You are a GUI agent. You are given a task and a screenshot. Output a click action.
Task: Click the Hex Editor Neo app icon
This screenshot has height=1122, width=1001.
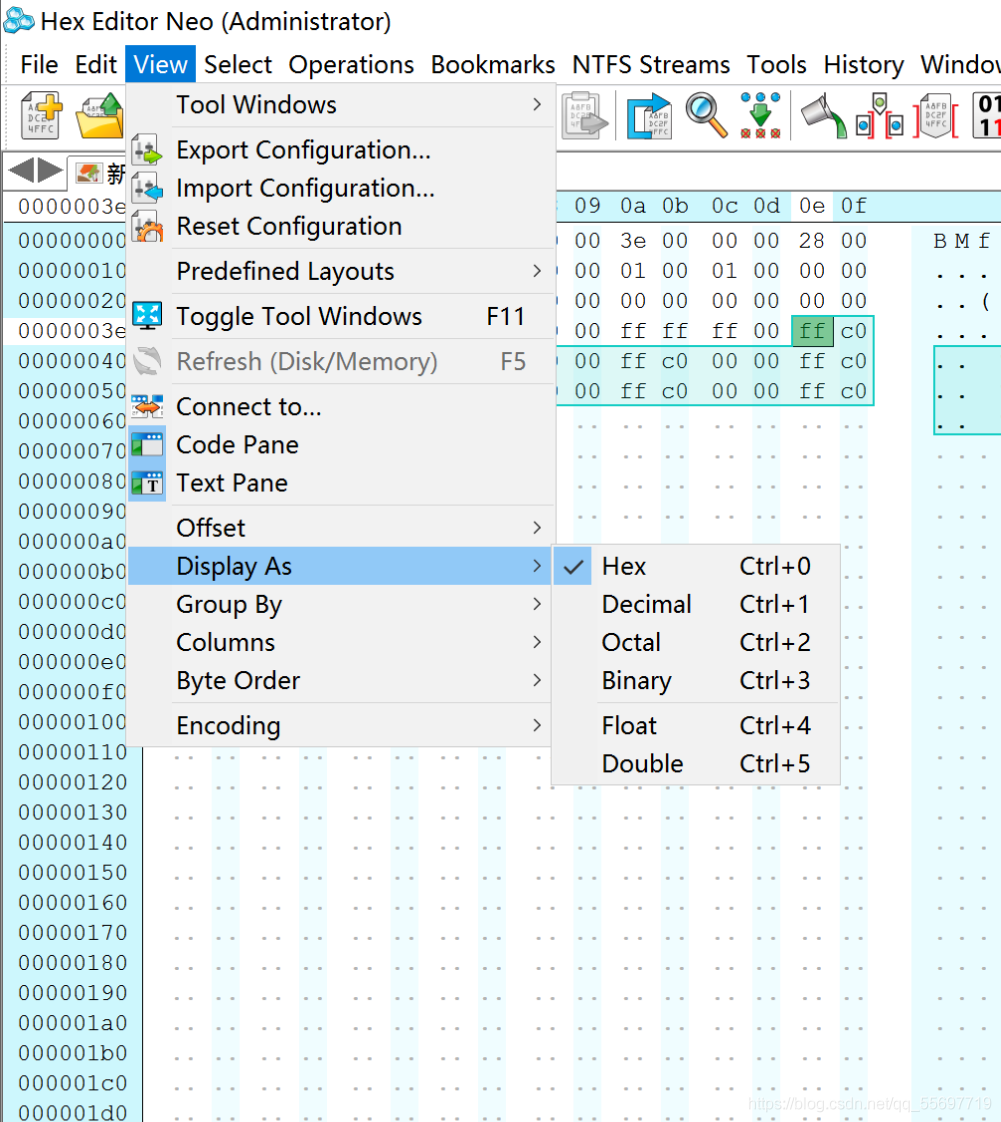coord(19,20)
